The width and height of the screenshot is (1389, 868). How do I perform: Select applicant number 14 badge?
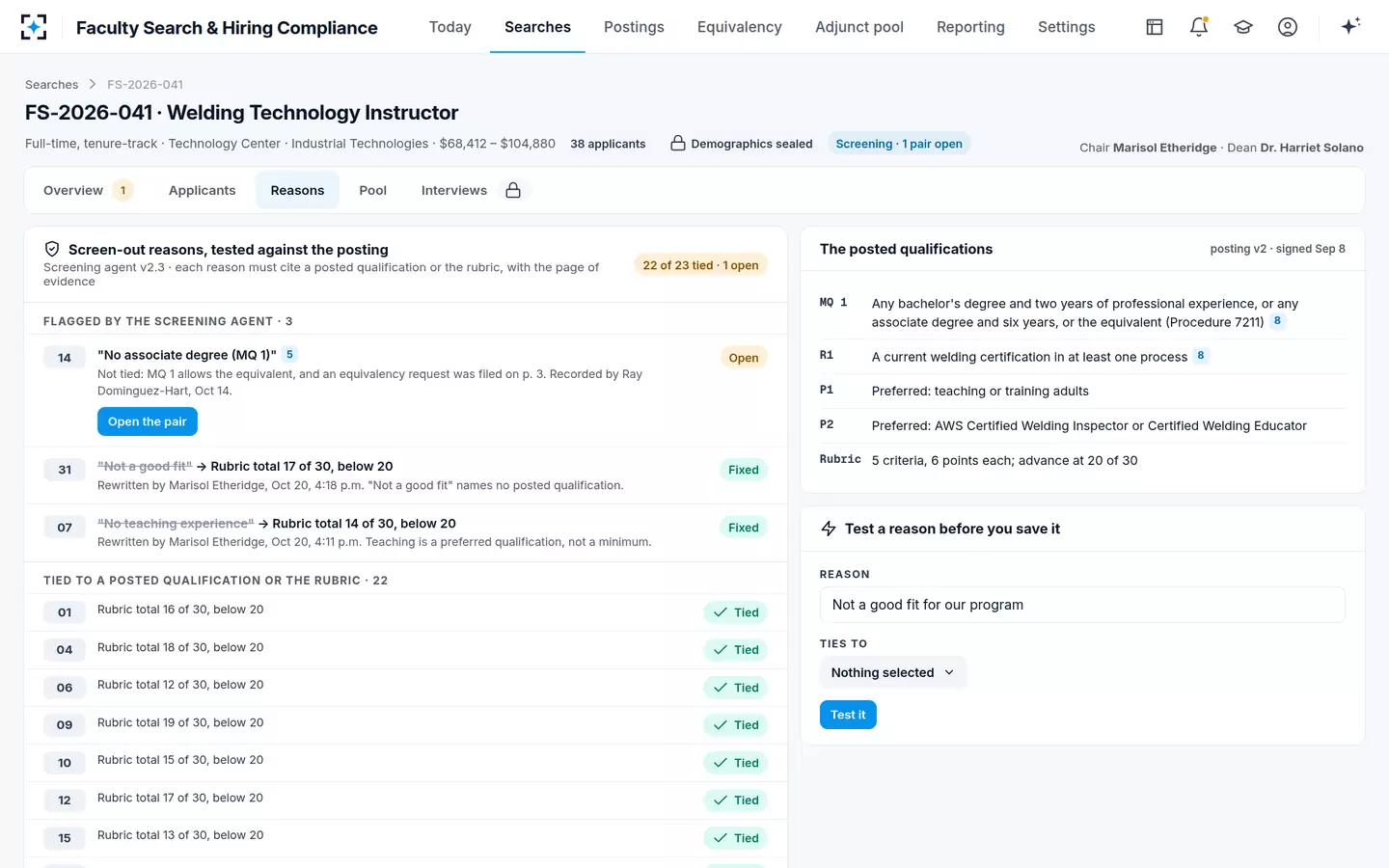[65, 358]
